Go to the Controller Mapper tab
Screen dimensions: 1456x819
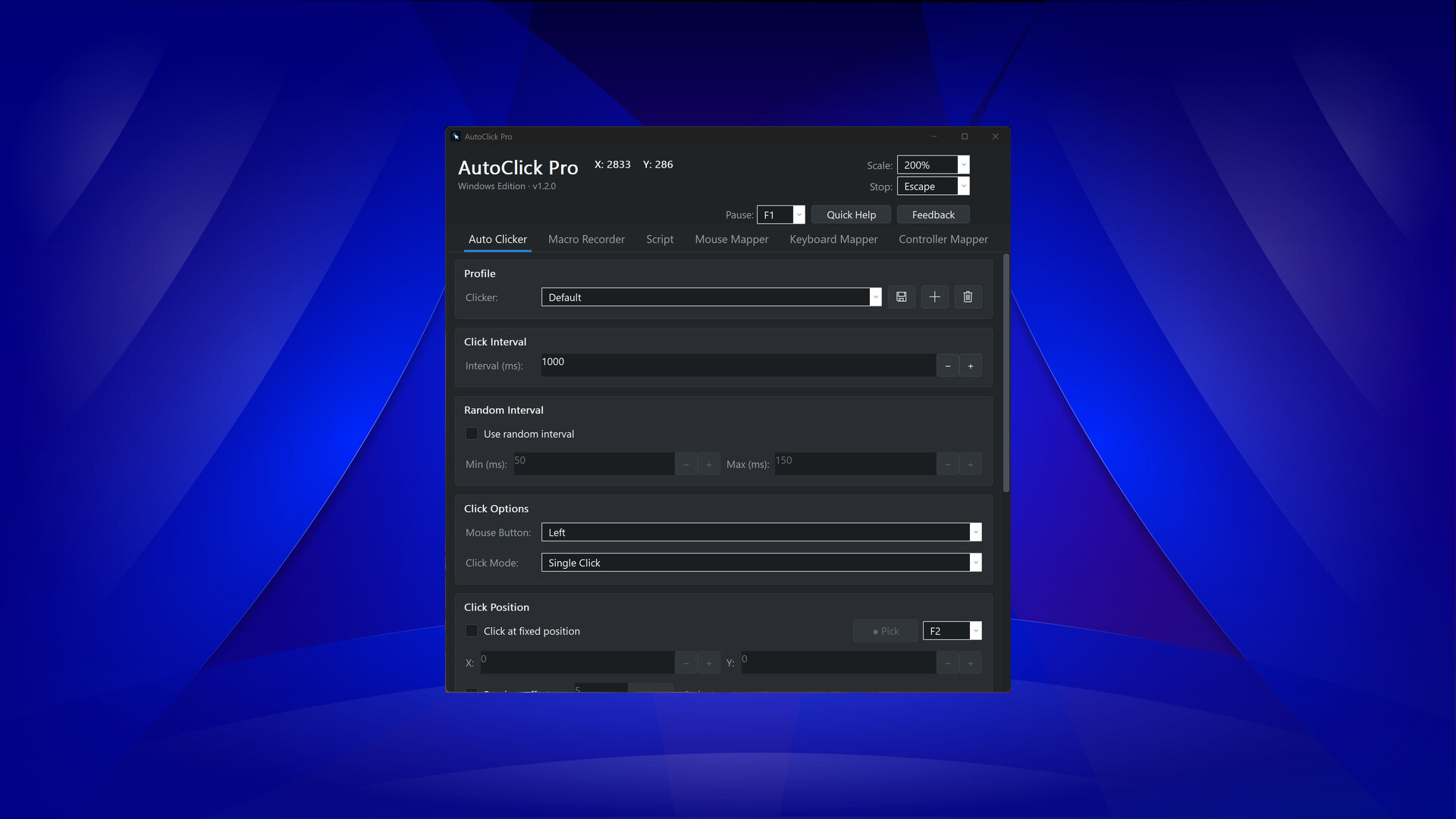click(943, 239)
